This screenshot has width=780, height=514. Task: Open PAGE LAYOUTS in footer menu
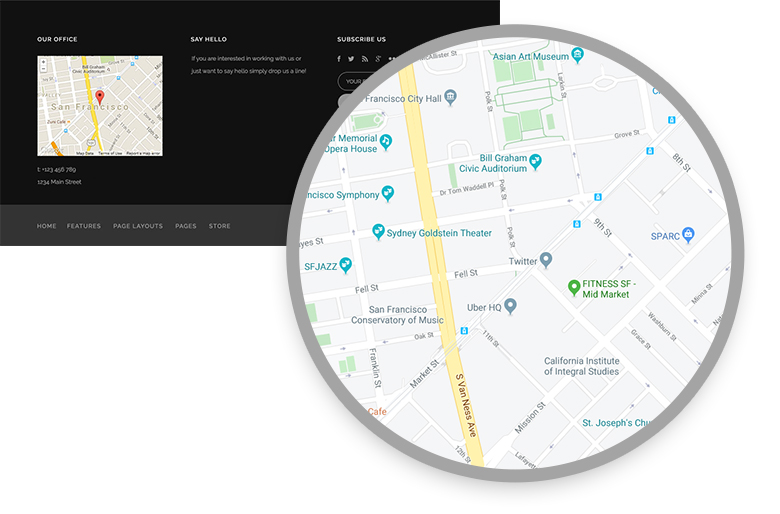coord(138,226)
